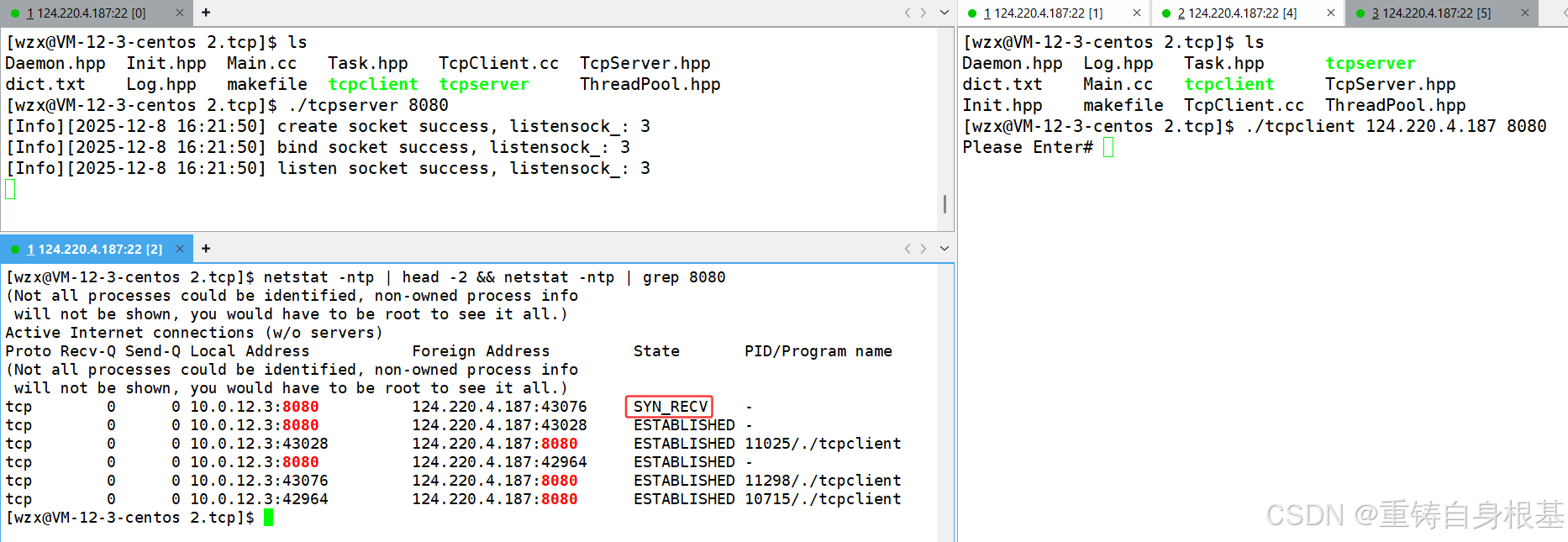Open the tab list dropdown of the top-left pane
Viewport: 1568px width, 542px height.
944,13
